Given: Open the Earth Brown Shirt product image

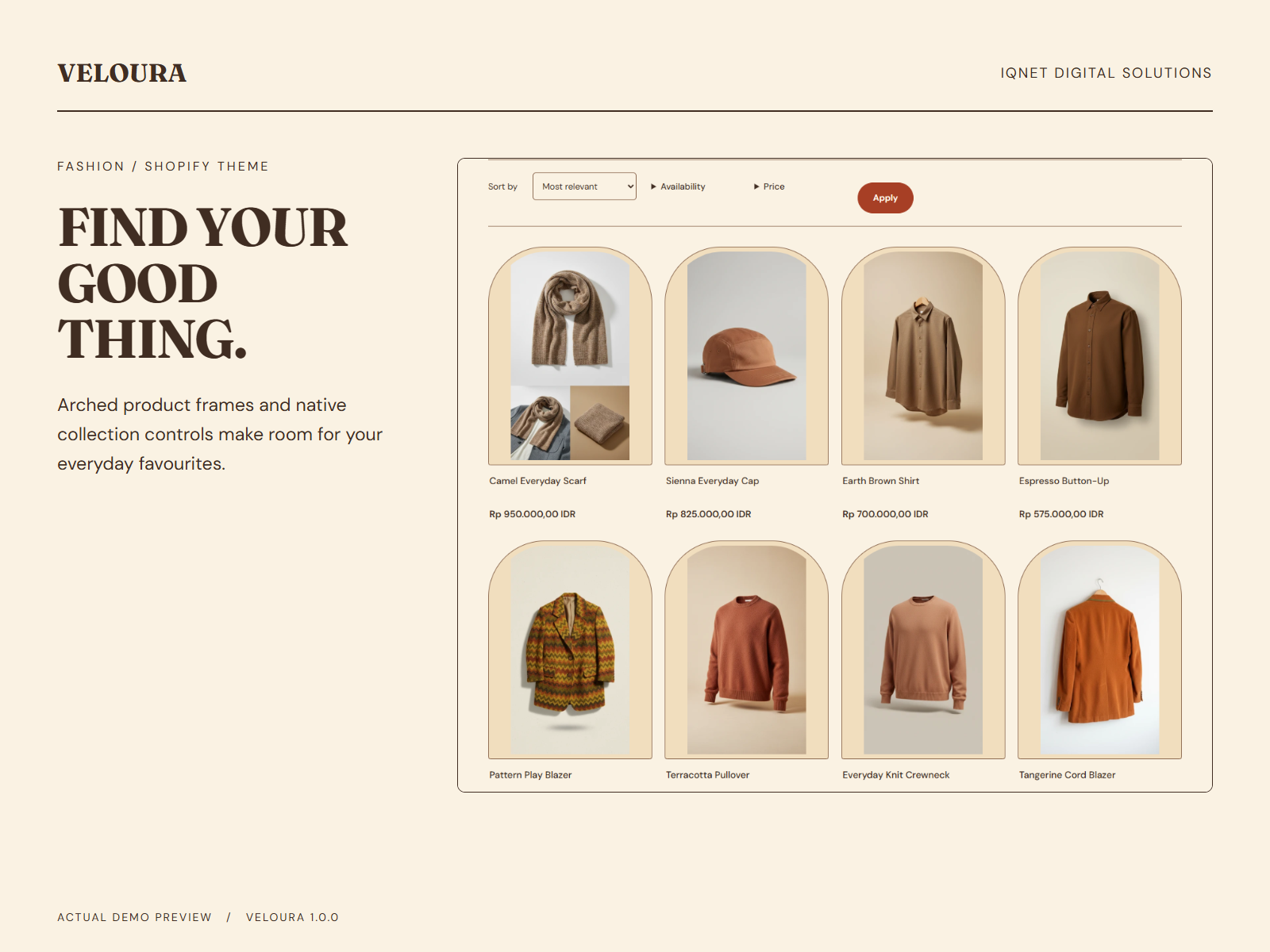Looking at the screenshot, I should coord(923,355).
